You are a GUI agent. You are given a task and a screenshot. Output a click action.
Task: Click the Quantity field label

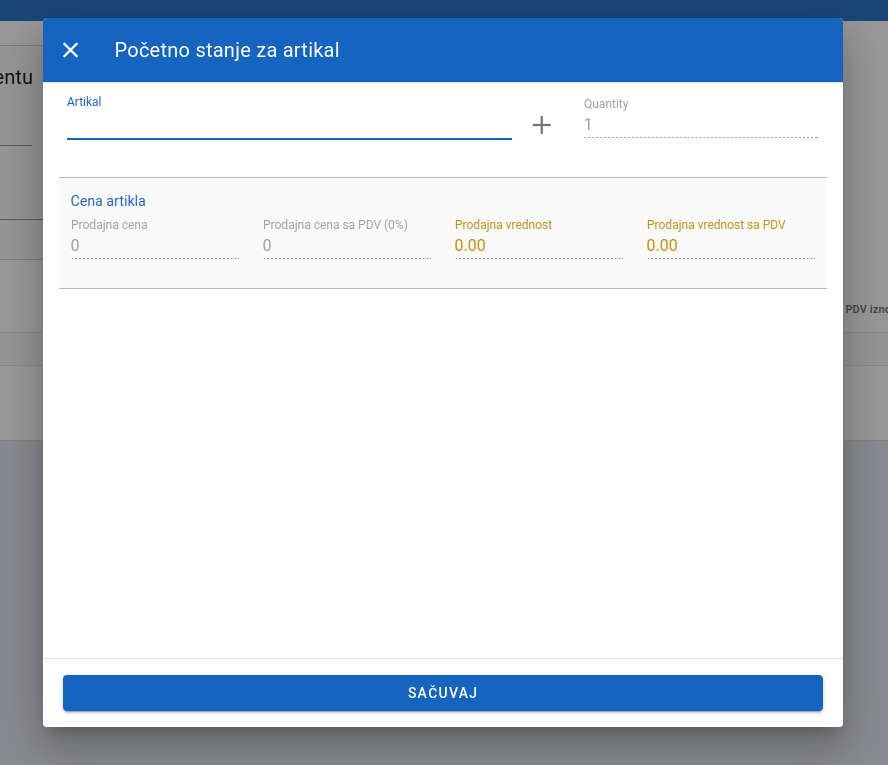(x=606, y=104)
